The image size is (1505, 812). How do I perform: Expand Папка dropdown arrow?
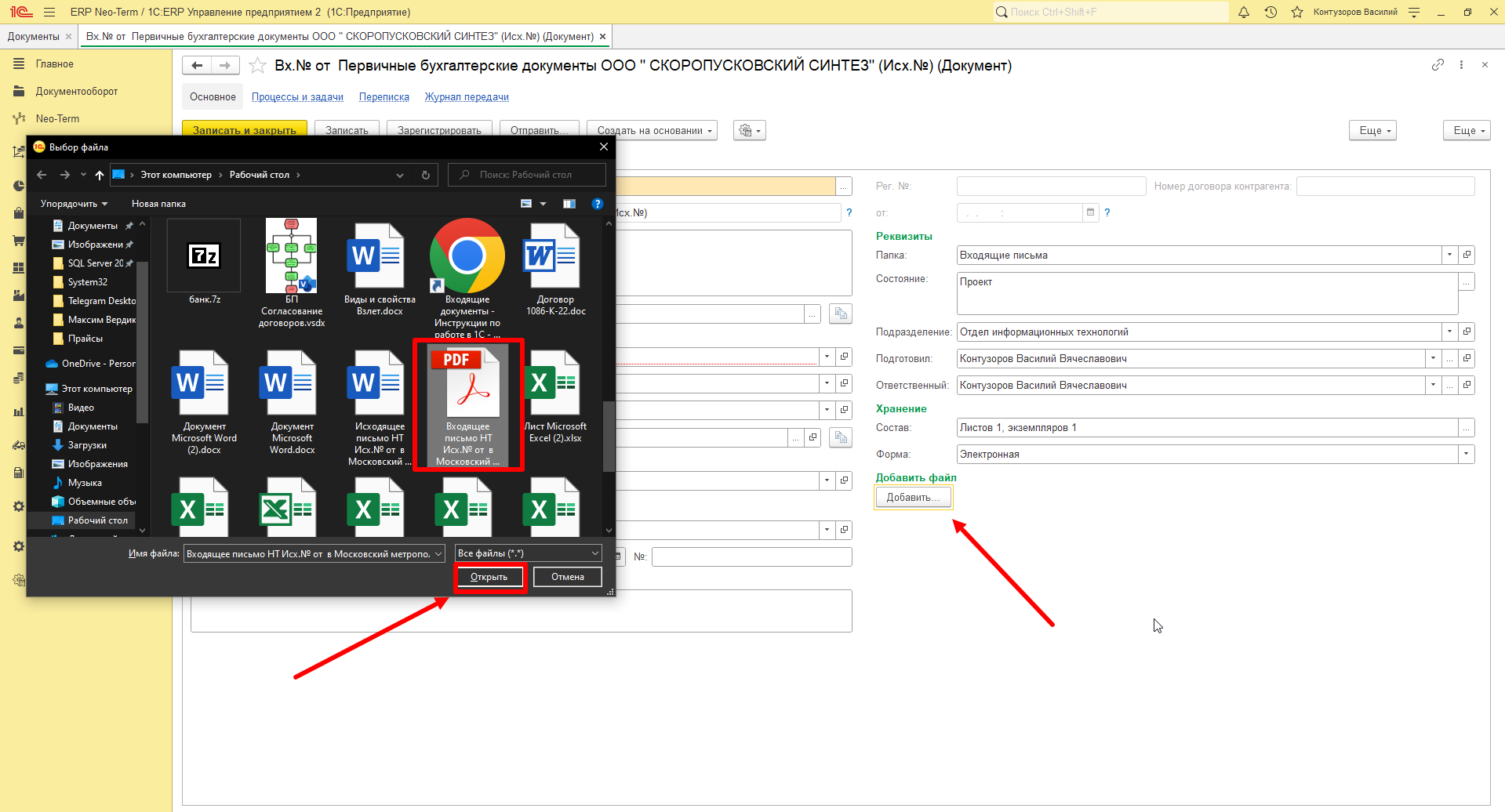[1449, 255]
